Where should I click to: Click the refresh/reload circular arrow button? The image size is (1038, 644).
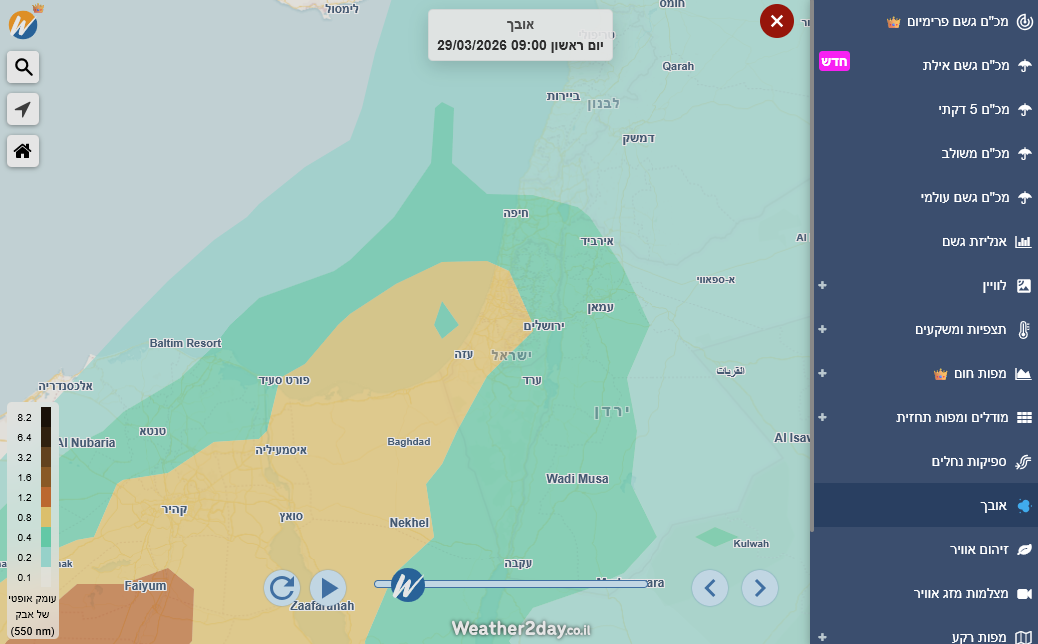282,587
